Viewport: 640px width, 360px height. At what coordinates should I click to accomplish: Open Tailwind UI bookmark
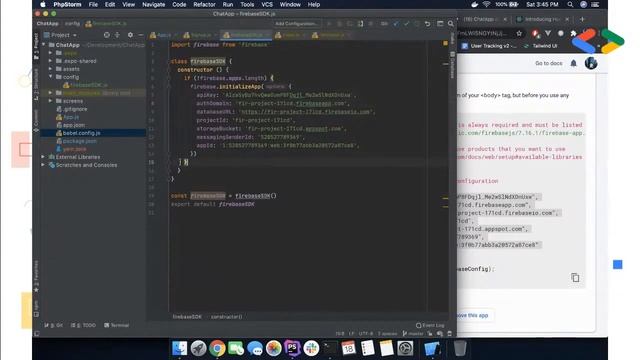(x=541, y=46)
